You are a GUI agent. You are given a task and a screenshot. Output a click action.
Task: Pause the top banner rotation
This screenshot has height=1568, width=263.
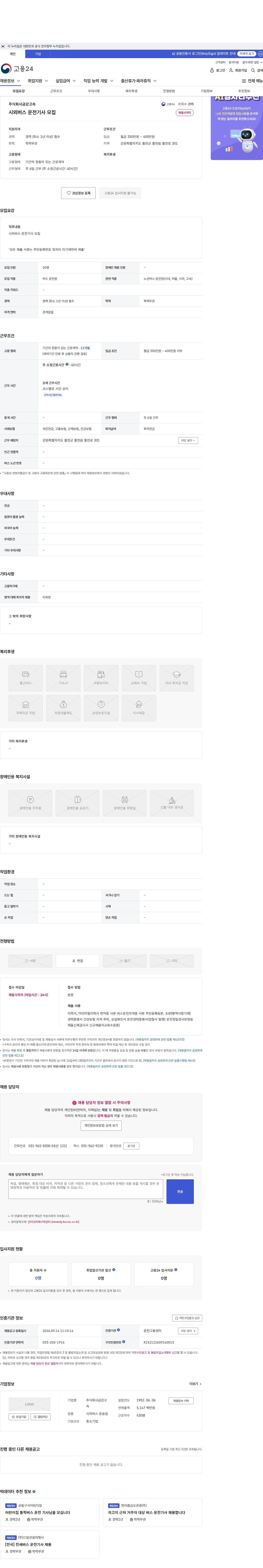260,53
